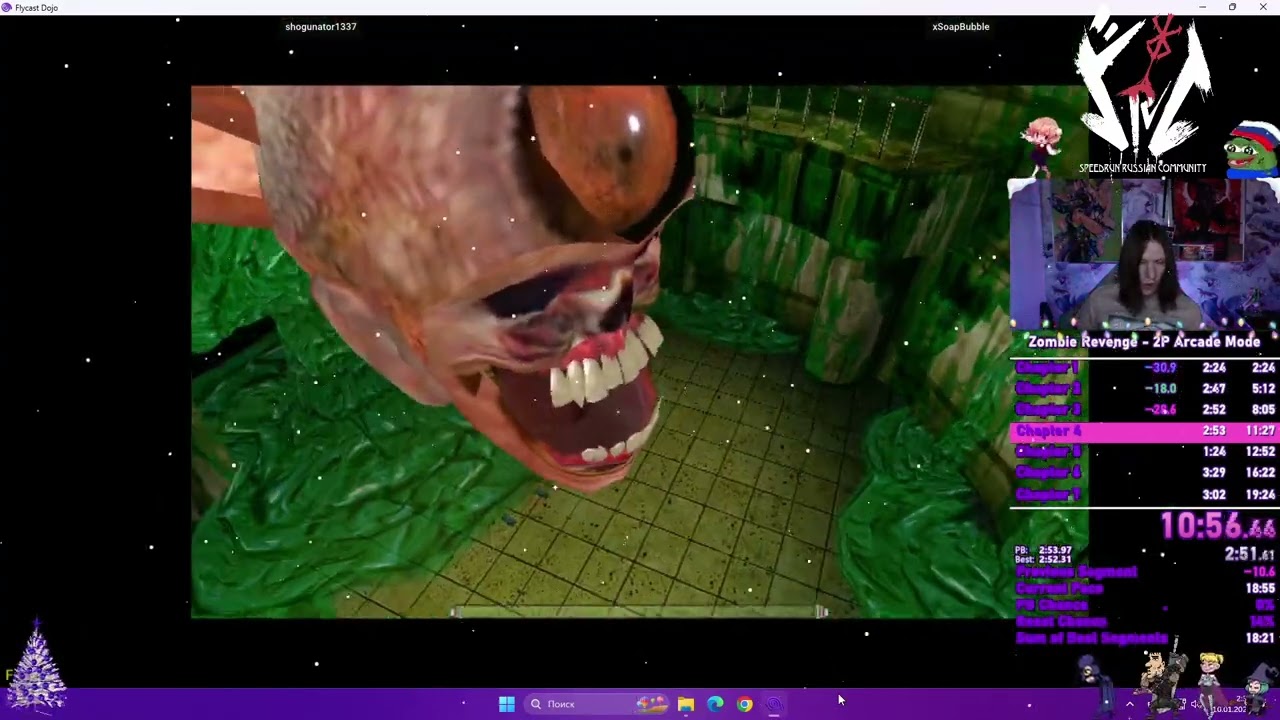1280x720 pixels.
Task: Close the Flycast Dojo window
Action: tap(1263, 7)
